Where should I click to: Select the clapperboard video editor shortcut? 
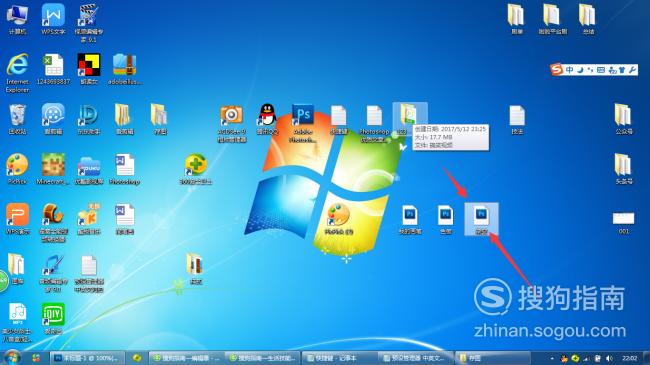pos(89,23)
